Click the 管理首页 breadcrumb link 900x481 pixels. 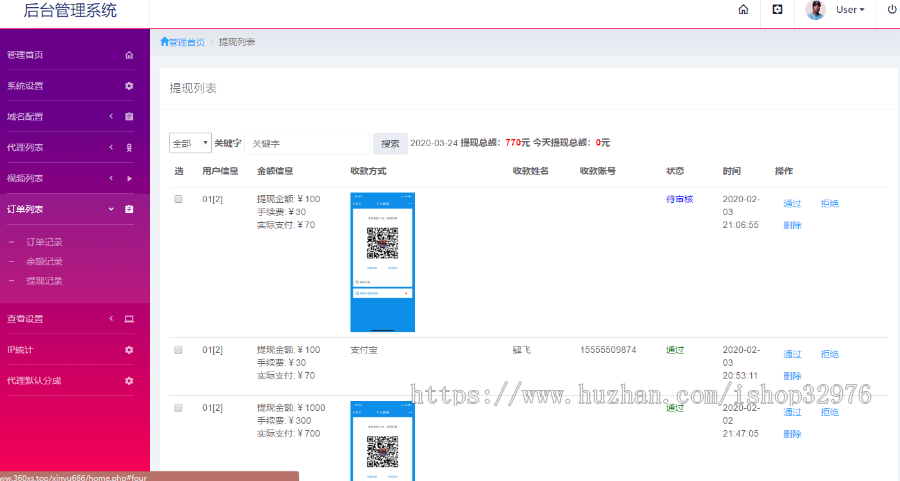[x=187, y=42]
